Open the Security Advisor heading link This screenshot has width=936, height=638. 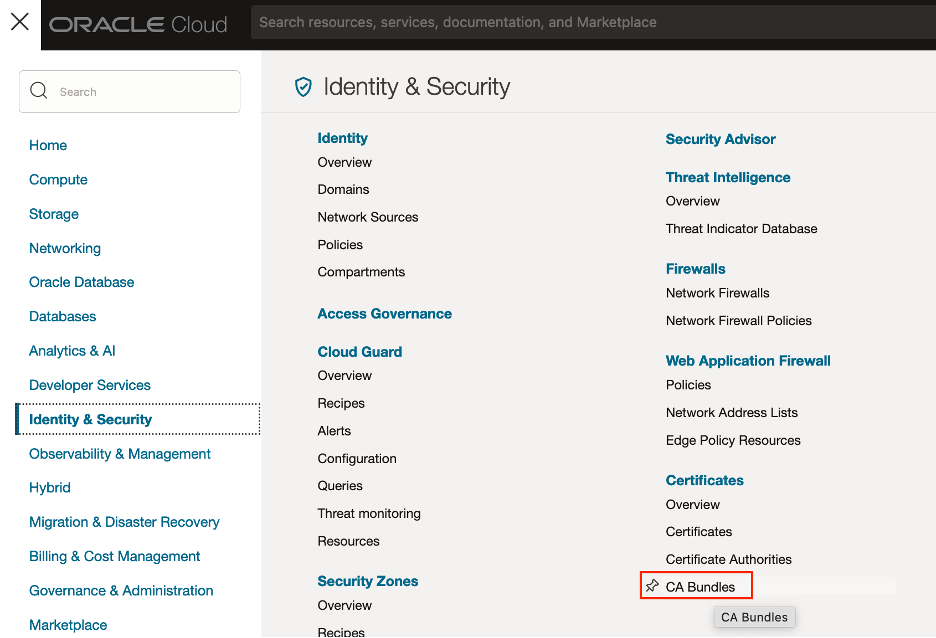pos(720,139)
